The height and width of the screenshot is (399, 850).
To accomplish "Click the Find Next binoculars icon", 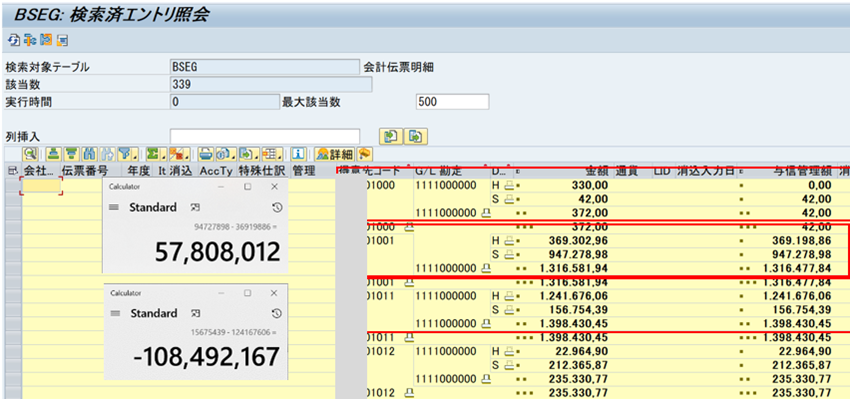I will (x=108, y=154).
